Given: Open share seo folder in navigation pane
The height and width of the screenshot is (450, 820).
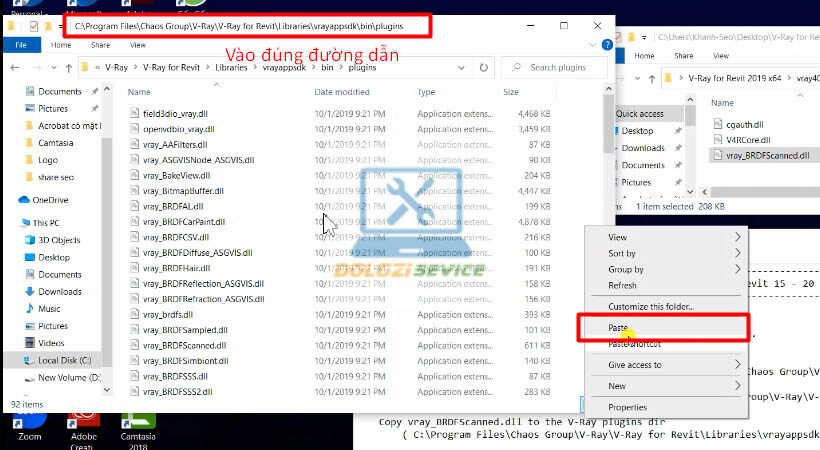Looking at the screenshot, I should (56, 177).
